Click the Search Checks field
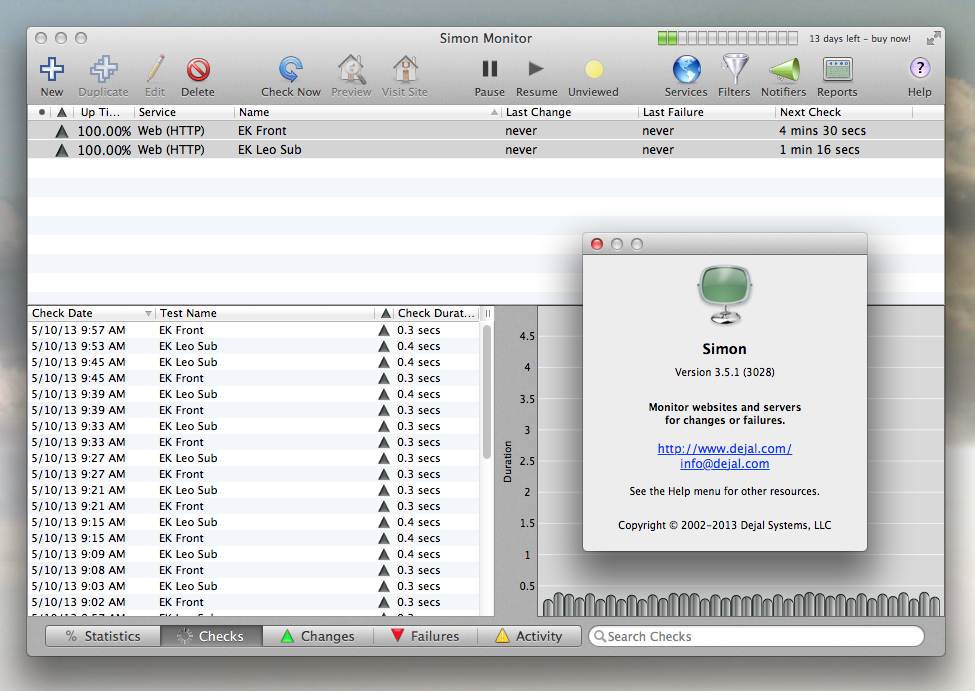 (x=756, y=636)
